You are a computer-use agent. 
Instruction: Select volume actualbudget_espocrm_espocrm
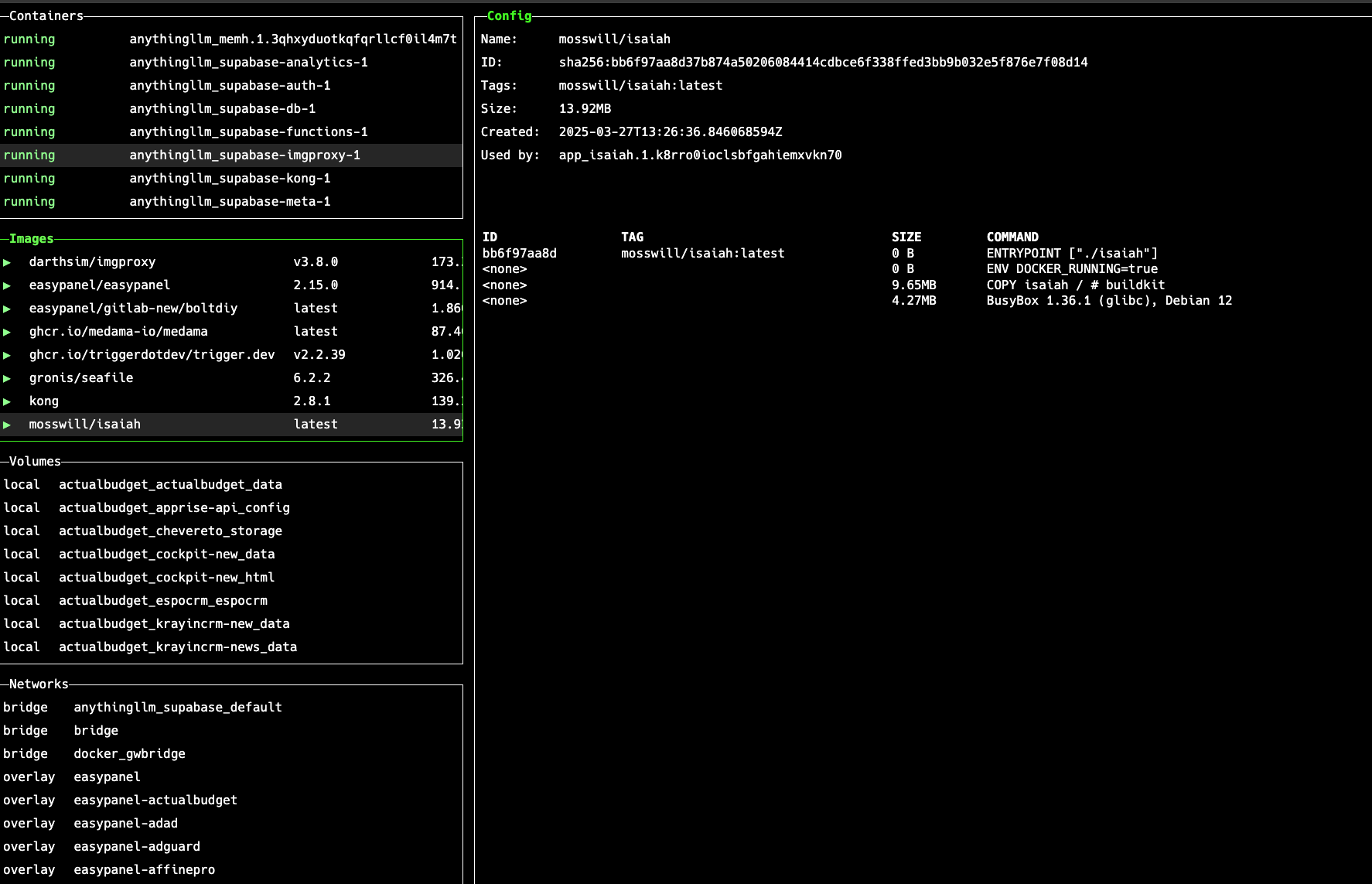(x=163, y=601)
